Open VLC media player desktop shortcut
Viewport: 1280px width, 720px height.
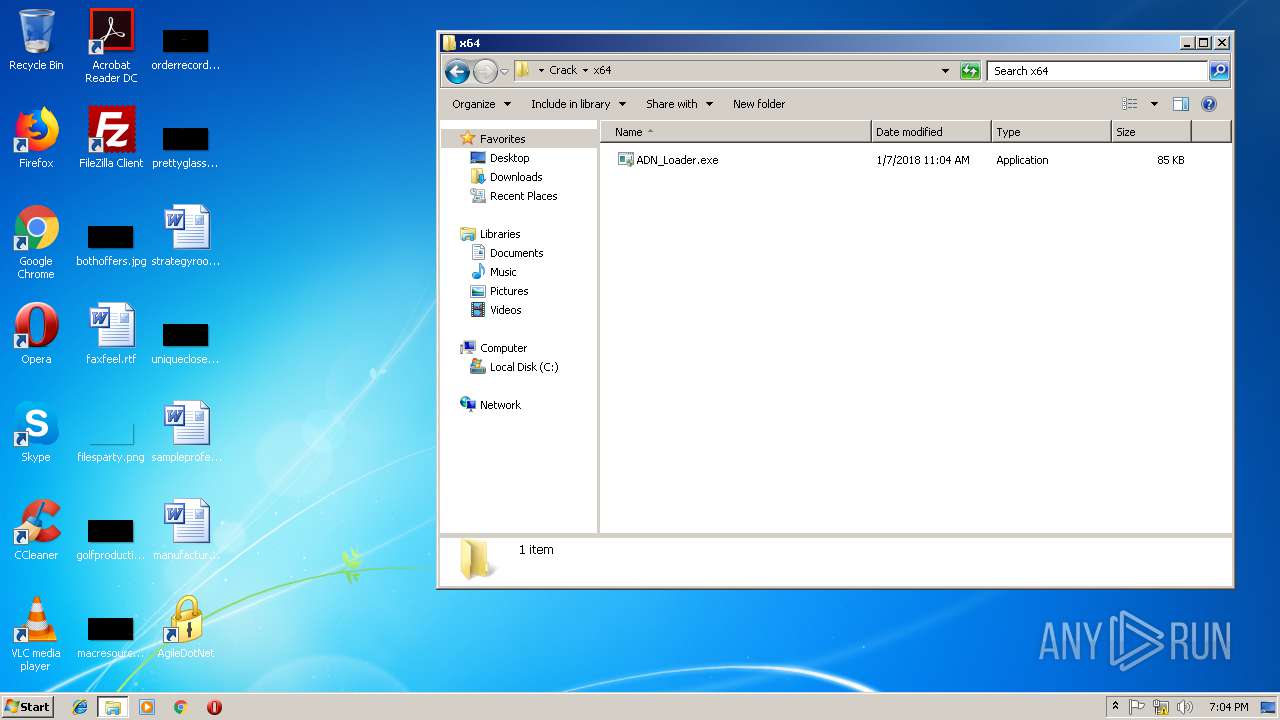[36, 634]
